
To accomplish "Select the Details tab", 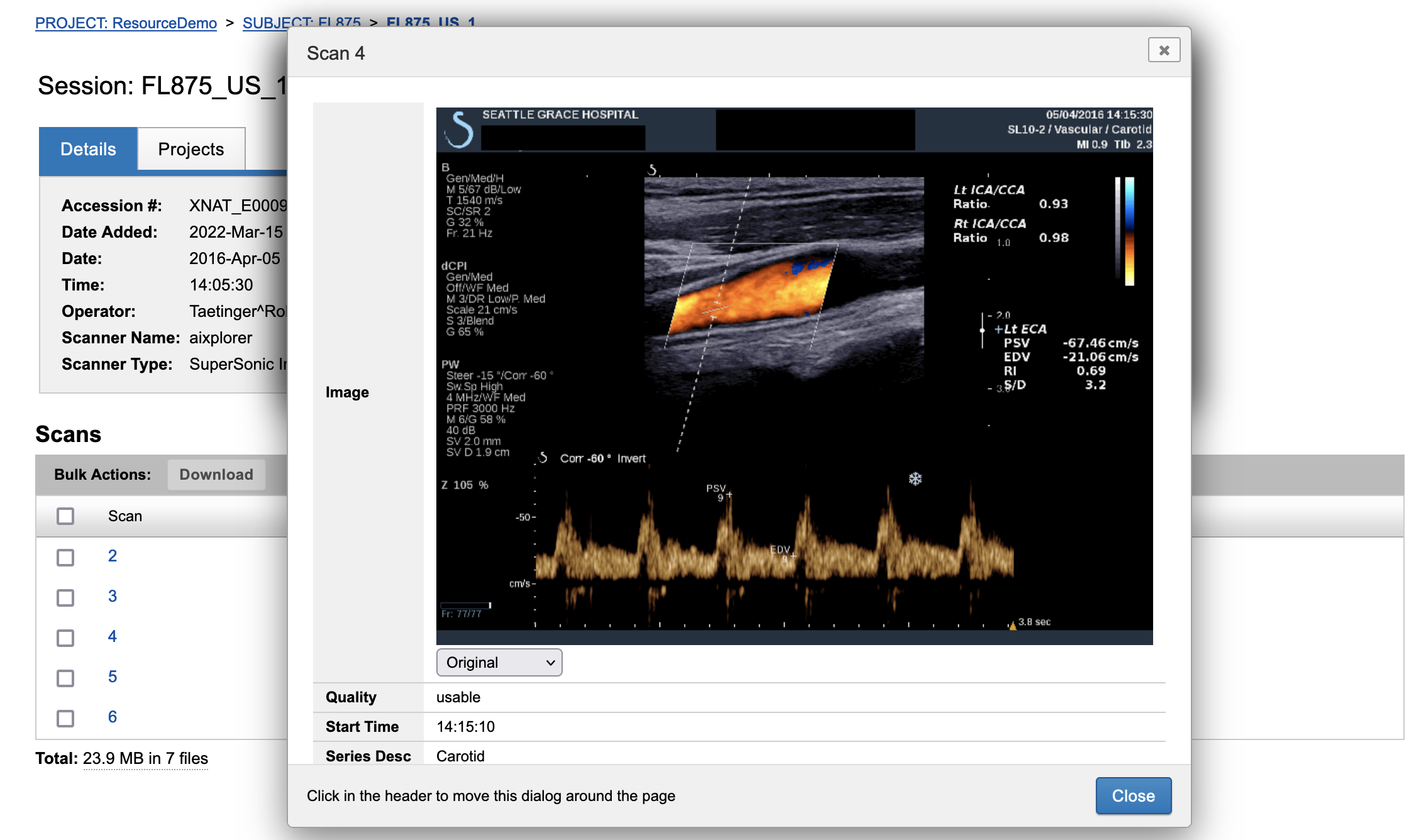I will [x=88, y=149].
